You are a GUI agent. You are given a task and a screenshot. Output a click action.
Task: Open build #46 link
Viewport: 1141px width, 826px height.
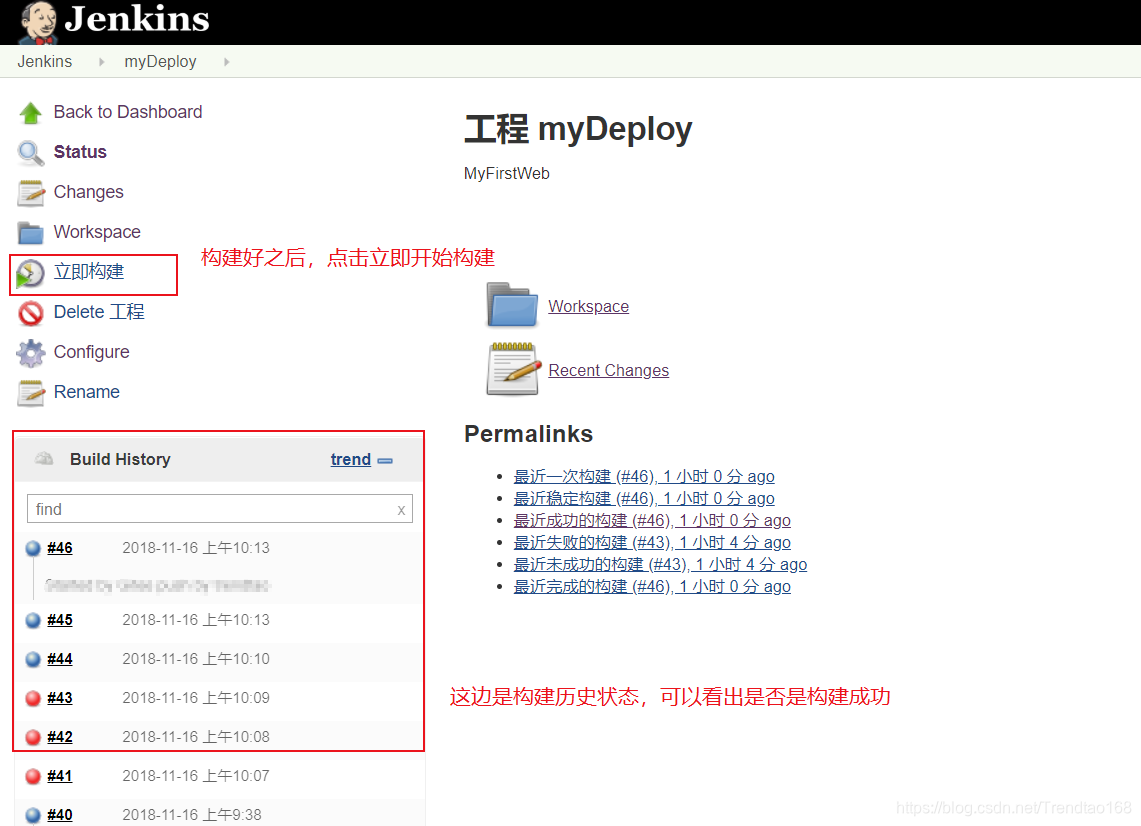[60, 548]
